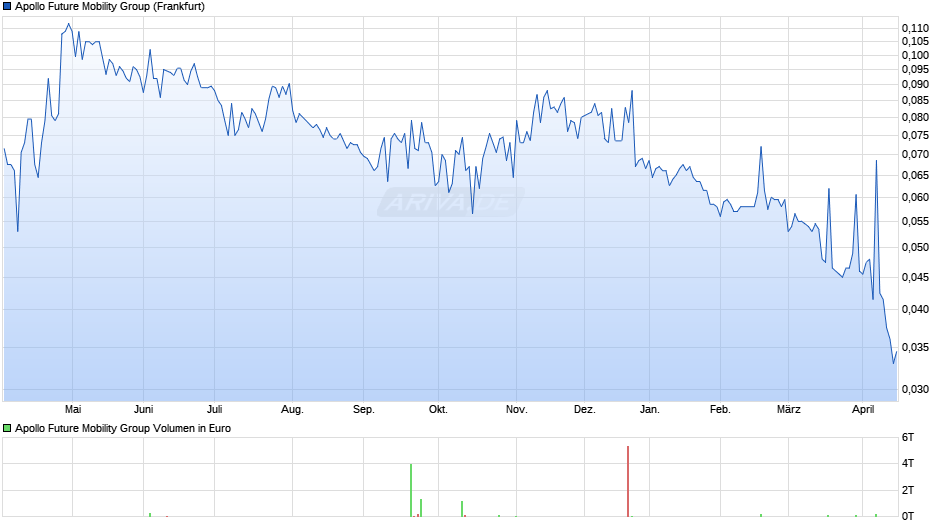Click the 2T volume axis value
Viewport: 940px width, 526px height.
[908, 490]
